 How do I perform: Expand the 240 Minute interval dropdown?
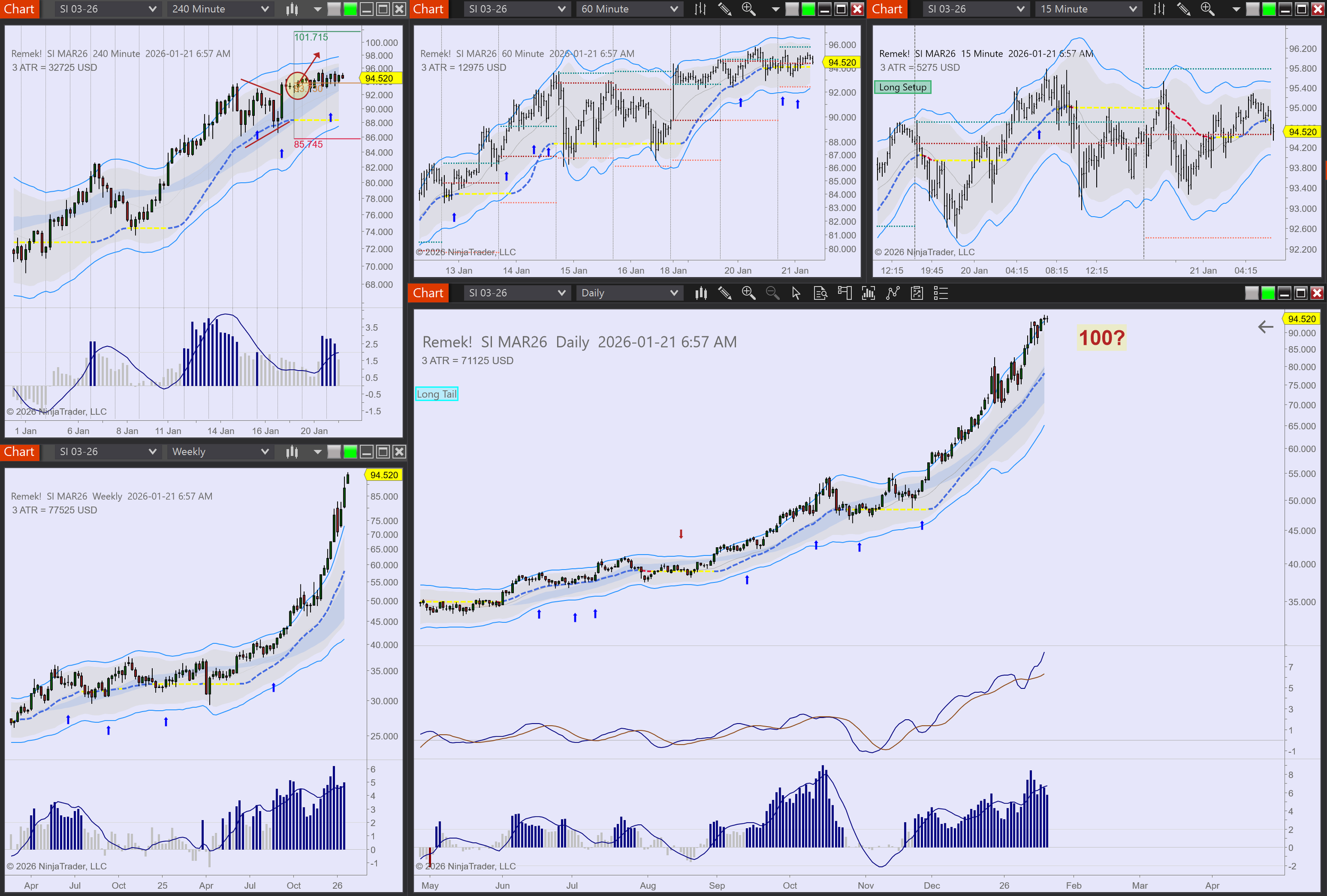click(x=220, y=9)
